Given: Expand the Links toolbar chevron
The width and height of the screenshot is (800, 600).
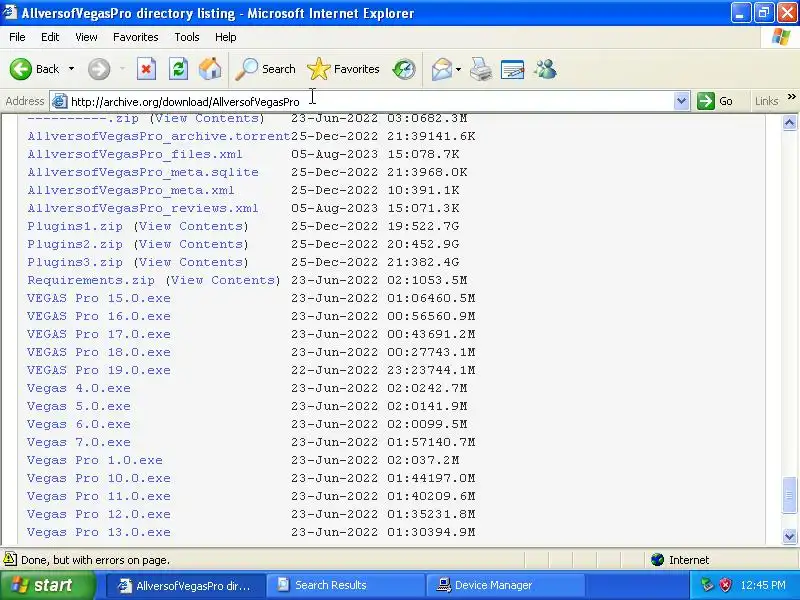Looking at the screenshot, I should (791, 97).
